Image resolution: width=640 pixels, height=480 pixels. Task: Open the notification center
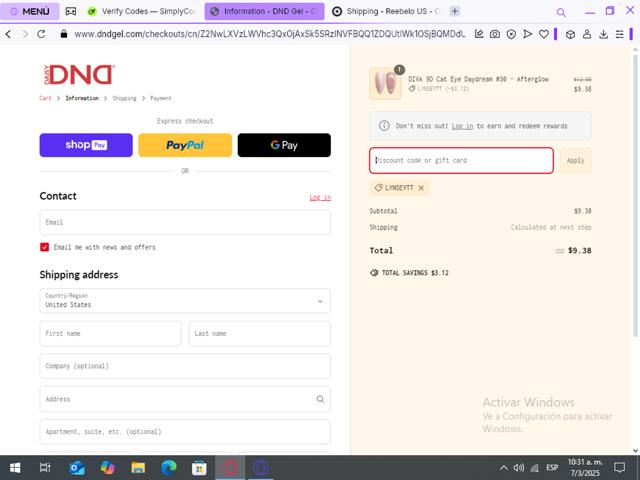tap(620, 468)
